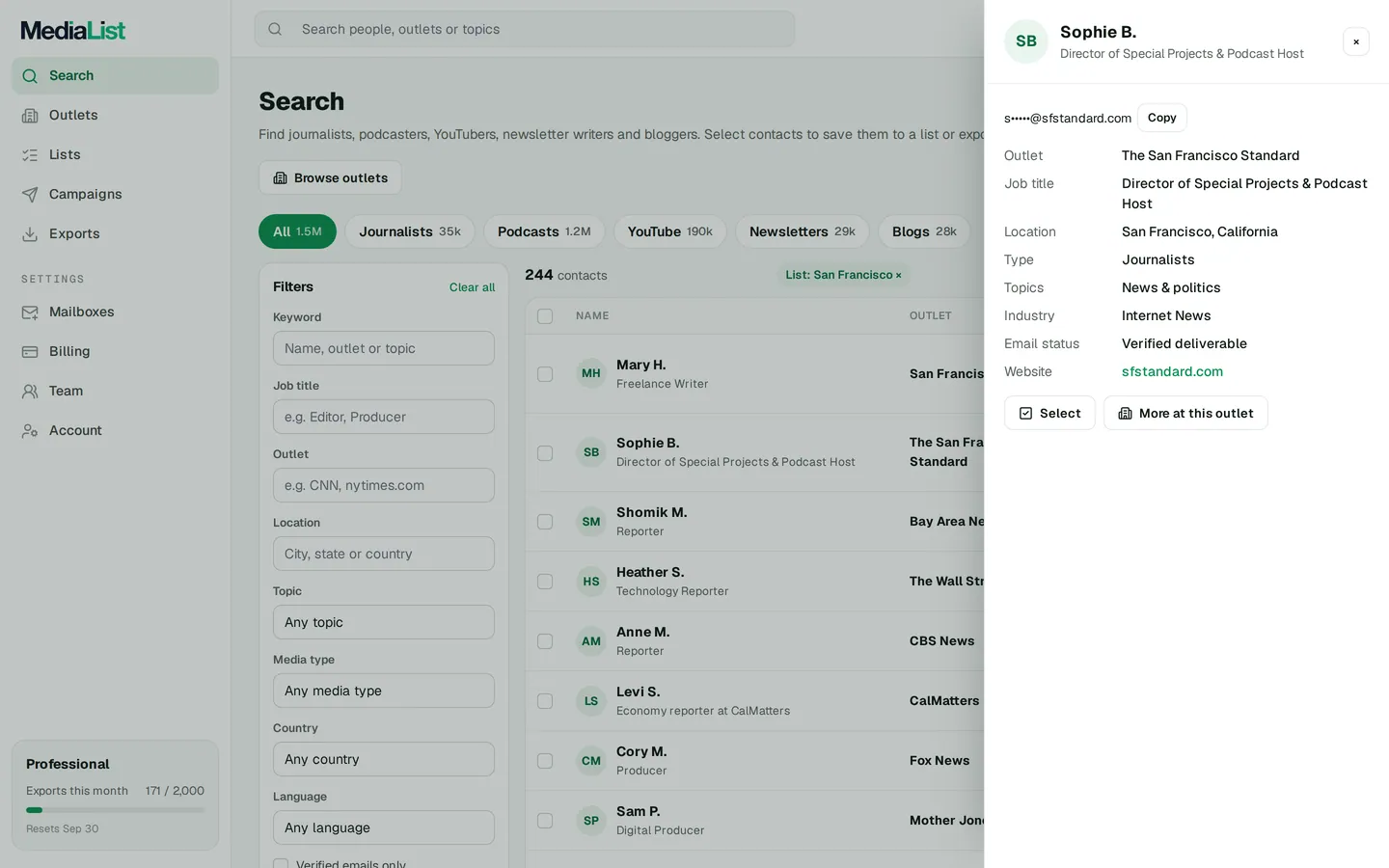Click Clear all filters link
Screen dimensions: 1389x868
[x=472, y=287]
